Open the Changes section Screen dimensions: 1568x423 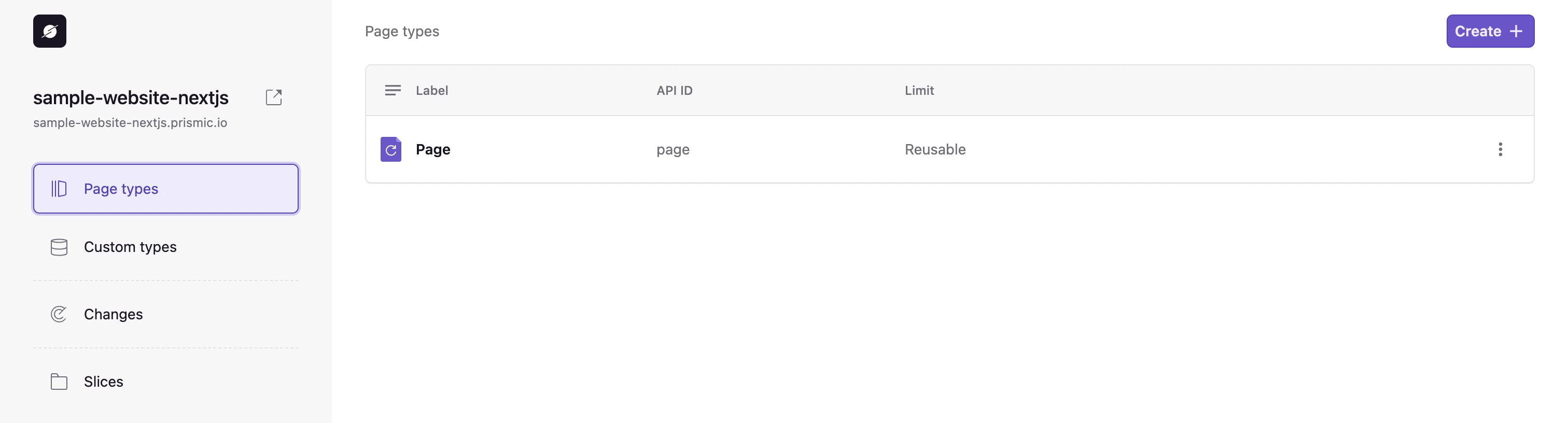(x=113, y=314)
